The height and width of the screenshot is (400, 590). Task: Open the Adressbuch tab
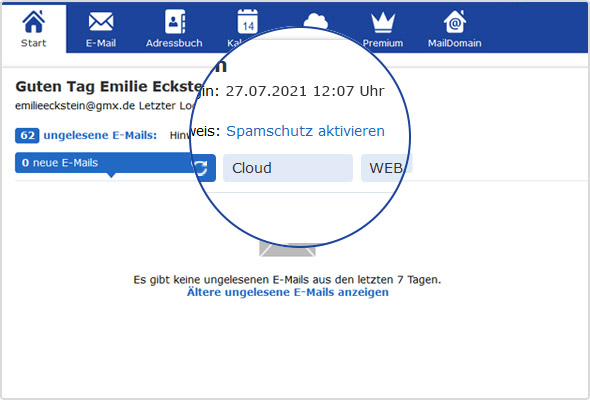pos(174,29)
